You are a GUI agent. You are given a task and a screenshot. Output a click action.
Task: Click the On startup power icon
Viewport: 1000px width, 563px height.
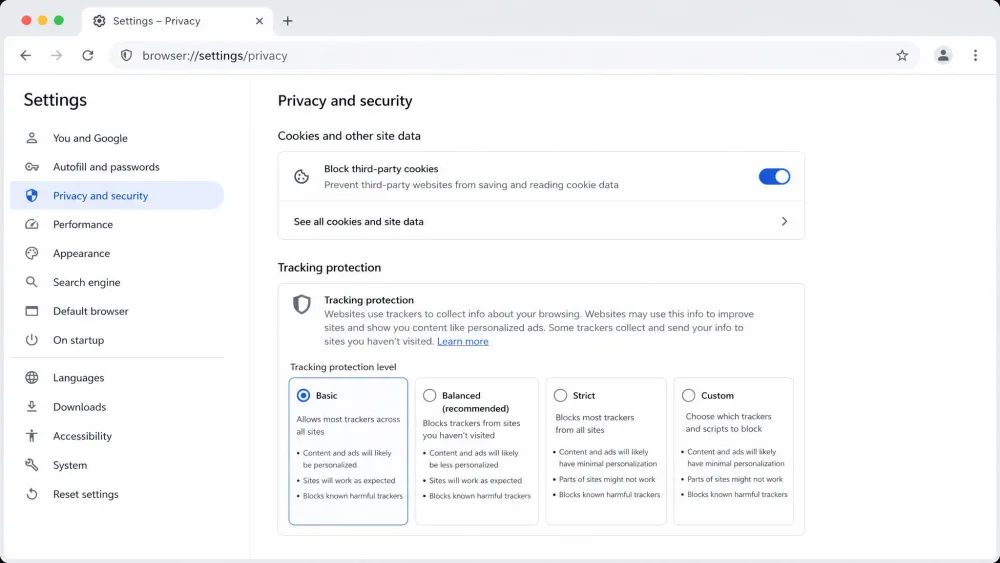pos(31,340)
